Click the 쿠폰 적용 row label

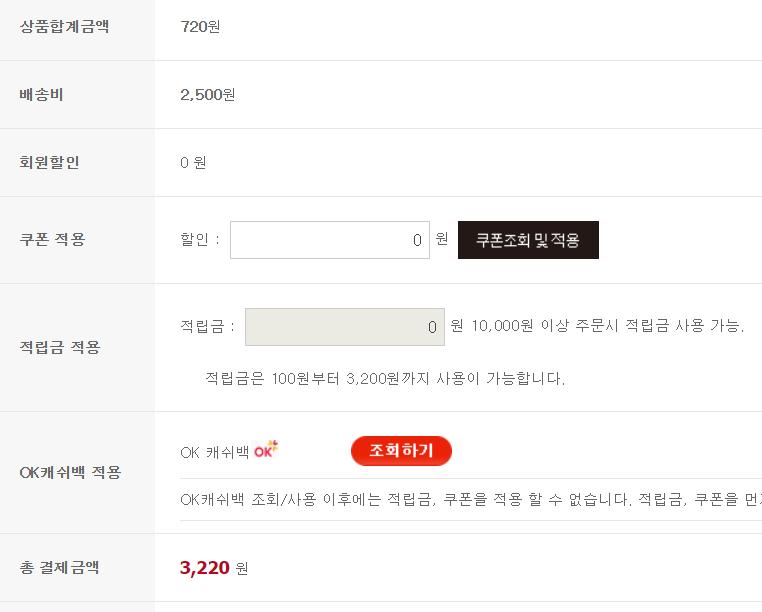[x=52, y=239]
